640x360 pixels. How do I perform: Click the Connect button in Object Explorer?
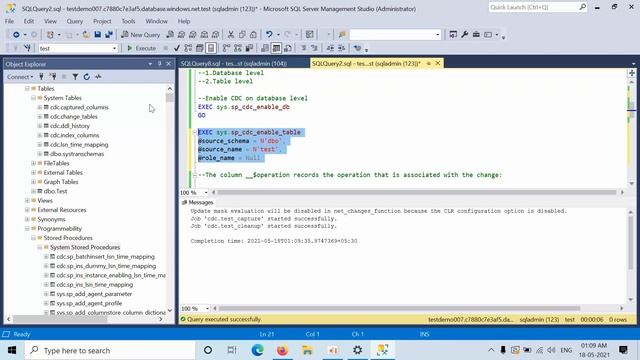(x=19, y=77)
